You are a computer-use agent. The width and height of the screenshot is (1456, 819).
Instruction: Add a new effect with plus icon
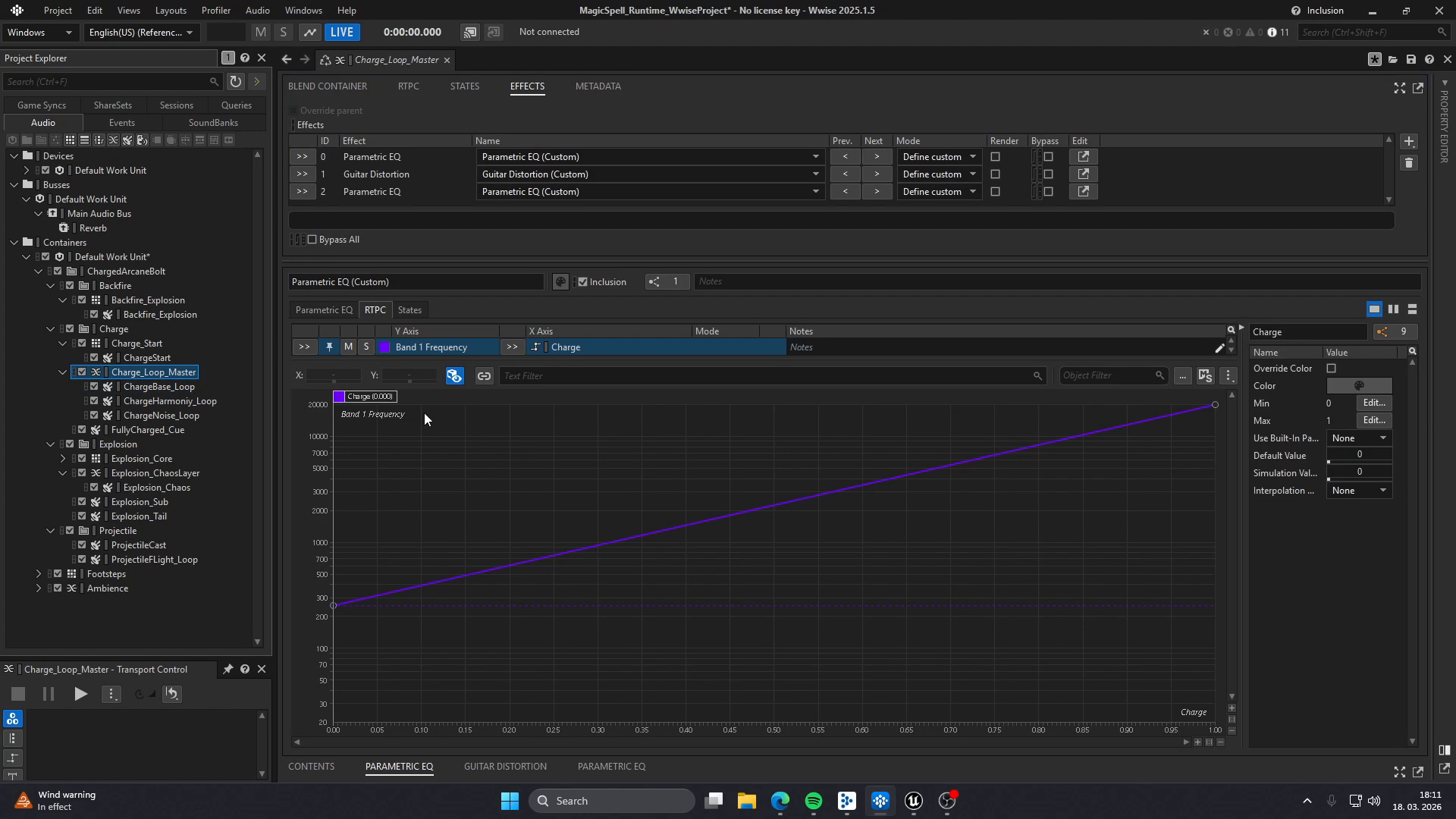tap(1408, 142)
